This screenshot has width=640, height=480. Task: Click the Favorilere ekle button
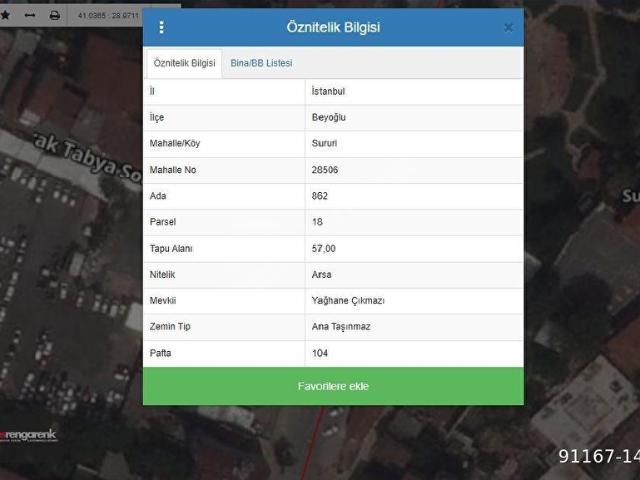333,386
